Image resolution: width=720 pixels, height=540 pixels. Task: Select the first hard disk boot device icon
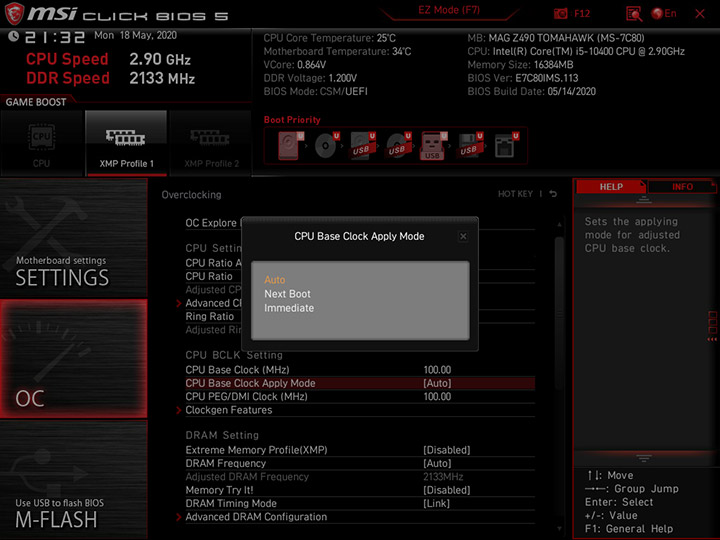click(x=291, y=146)
